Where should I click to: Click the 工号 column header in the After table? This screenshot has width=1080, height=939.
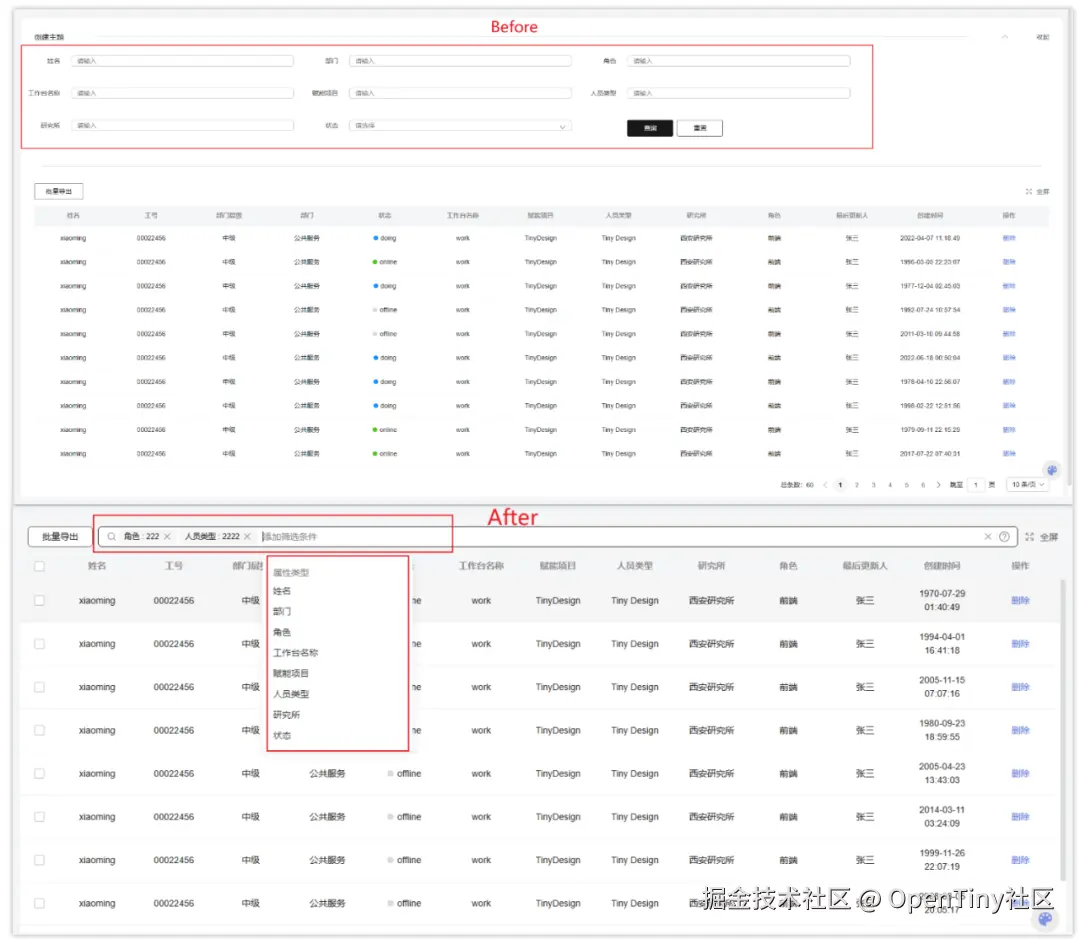[174, 566]
